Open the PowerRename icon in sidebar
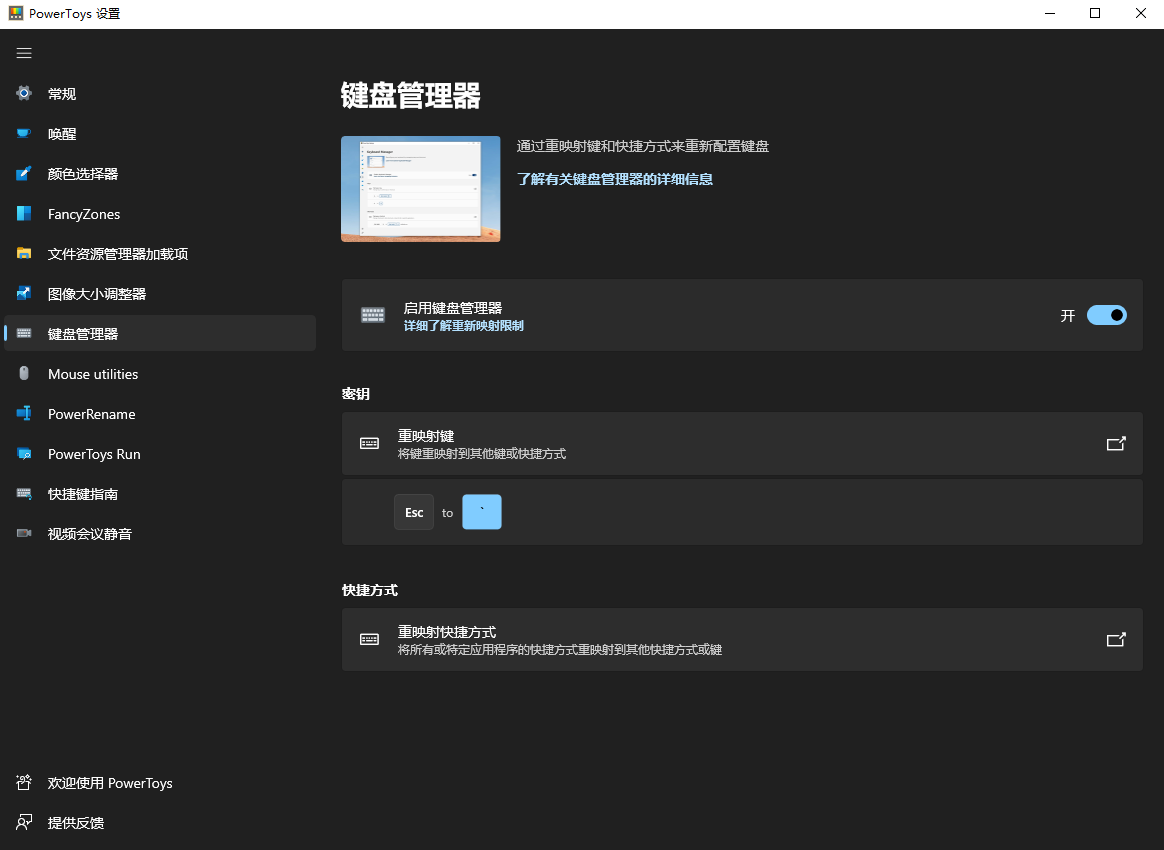The image size is (1164, 850). (24, 414)
